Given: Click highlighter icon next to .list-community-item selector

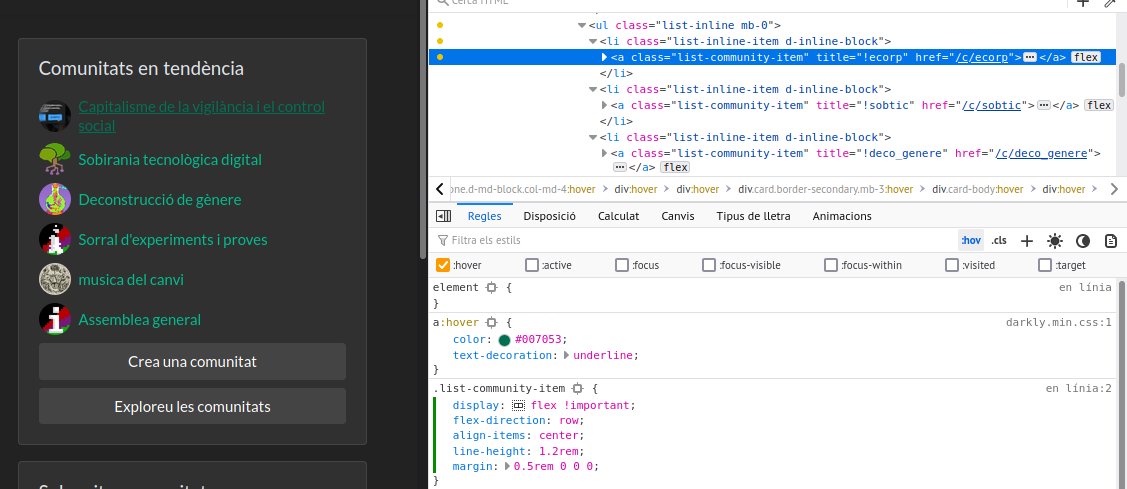Looking at the screenshot, I should [577, 389].
